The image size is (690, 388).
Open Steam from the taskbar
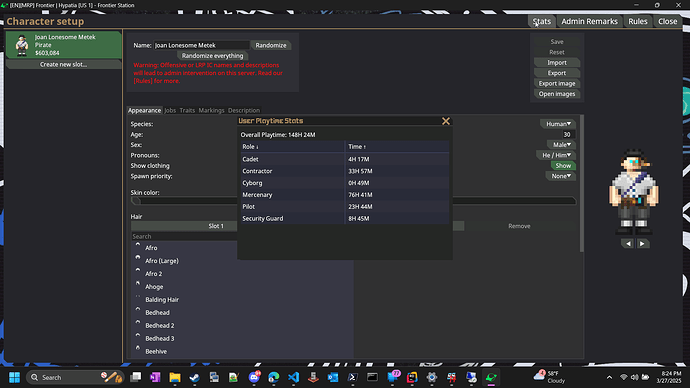194,377
